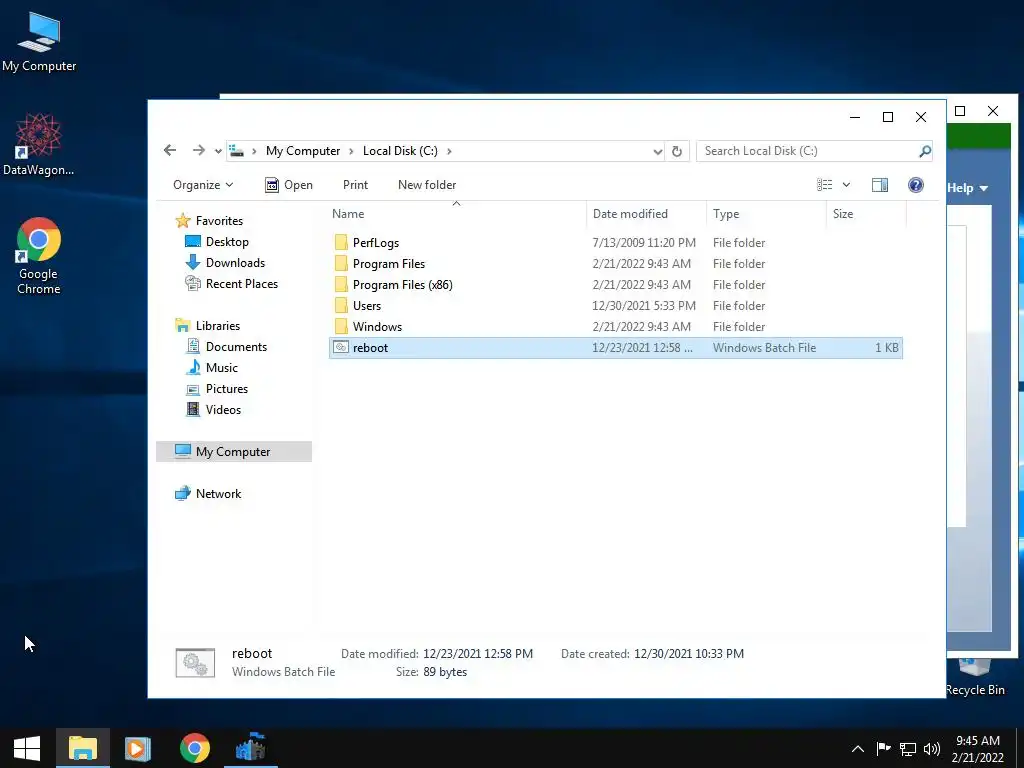
Task: Select the Program Files folder
Action: [616, 264]
